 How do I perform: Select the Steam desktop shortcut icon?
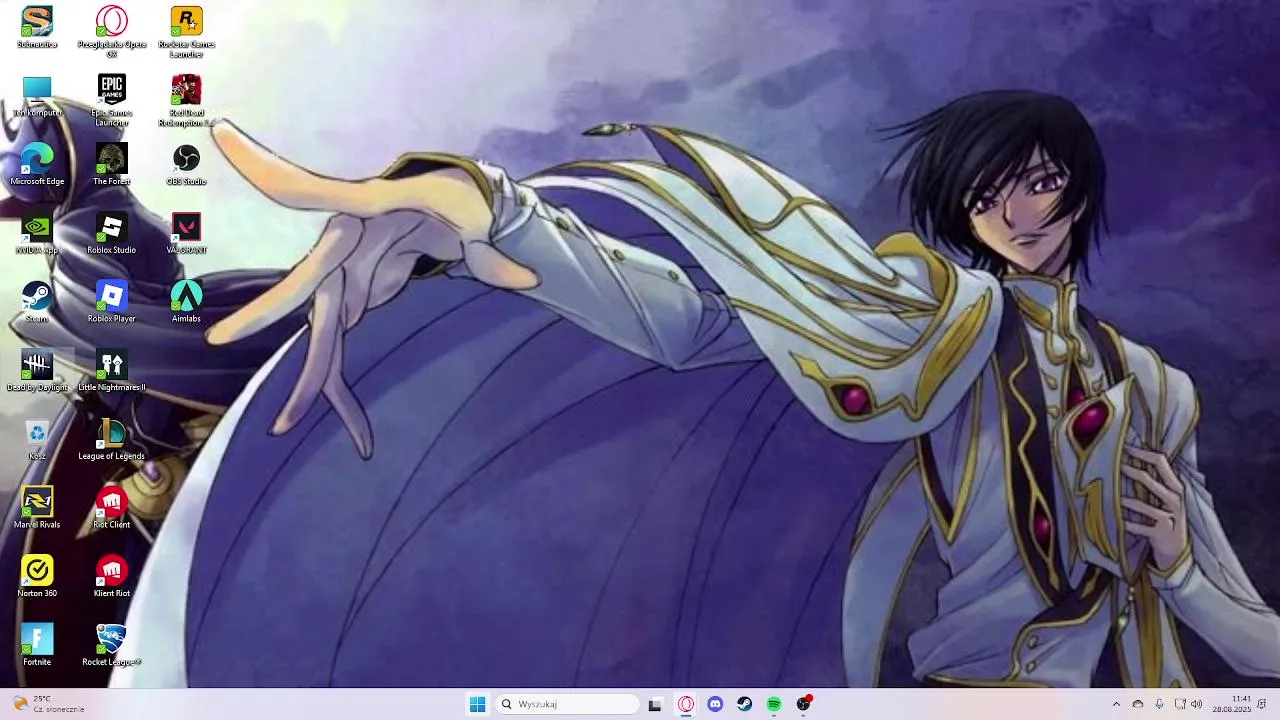click(37, 302)
